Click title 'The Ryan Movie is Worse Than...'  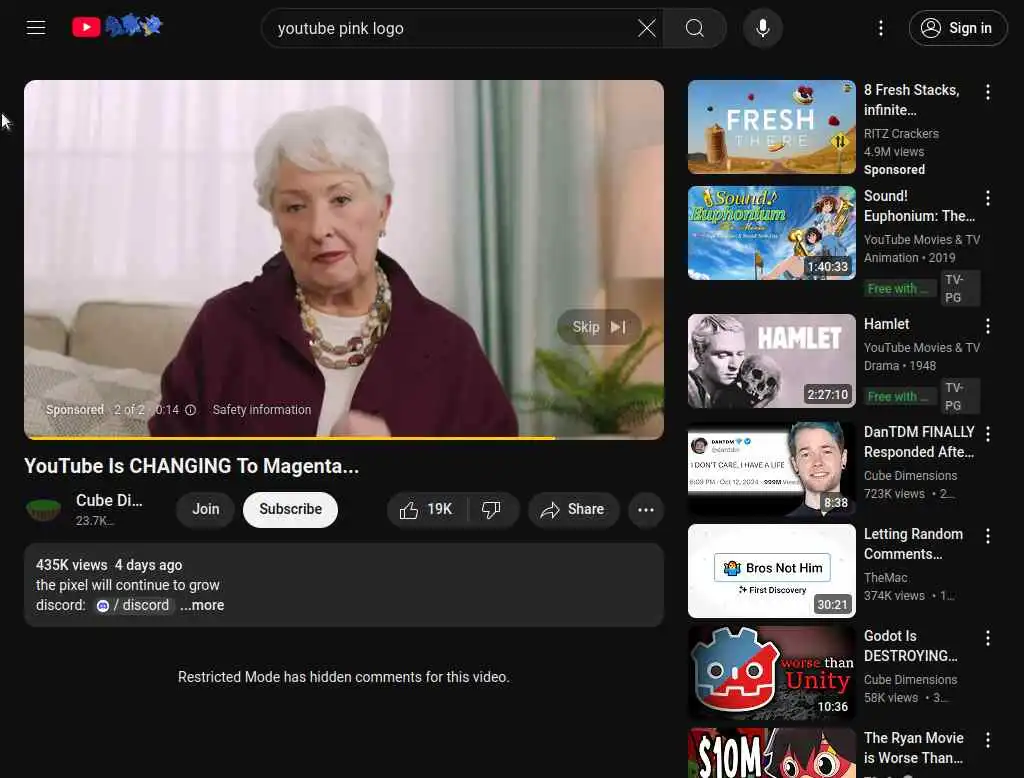click(914, 748)
